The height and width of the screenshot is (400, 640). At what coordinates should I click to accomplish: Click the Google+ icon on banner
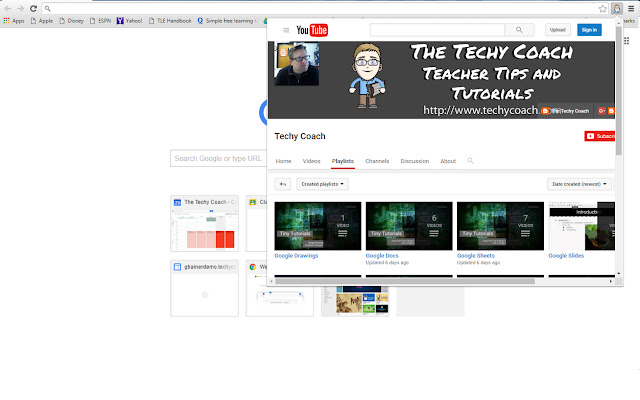pos(602,111)
